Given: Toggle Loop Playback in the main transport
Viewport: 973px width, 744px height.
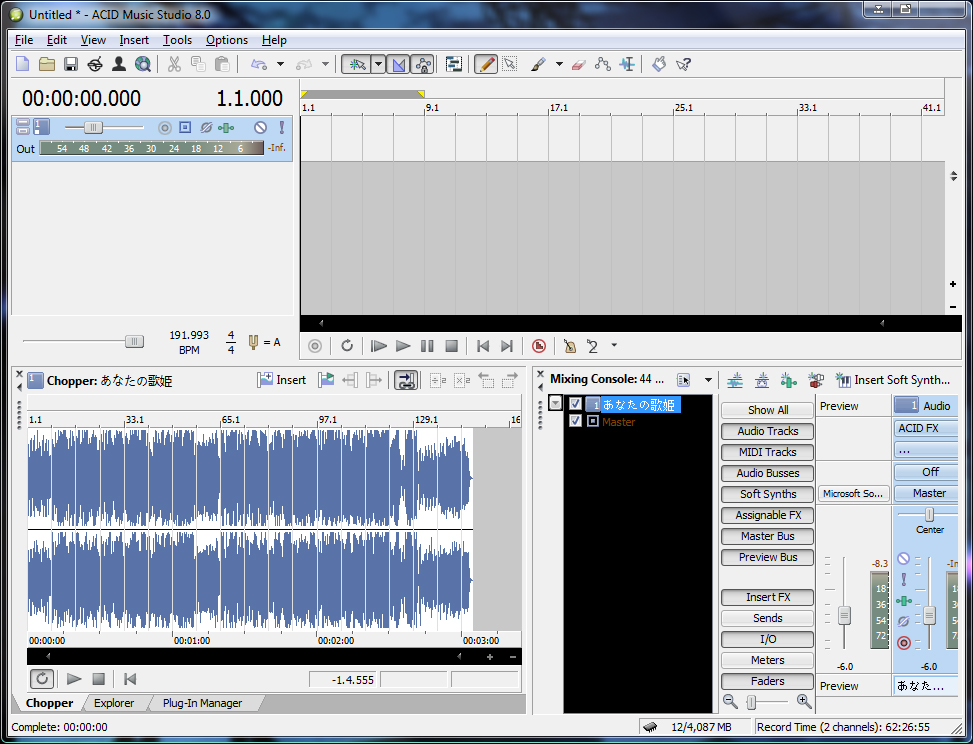Looking at the screenshot, I should coord(347,346).
